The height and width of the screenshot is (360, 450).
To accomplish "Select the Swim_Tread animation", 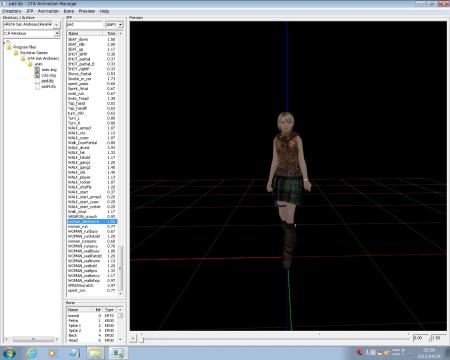I will 92,99.
